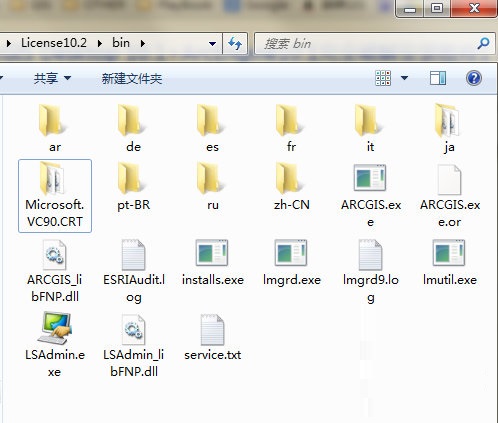Minimize the Explorer window
498x423 pixels.
tap(410, 8)
